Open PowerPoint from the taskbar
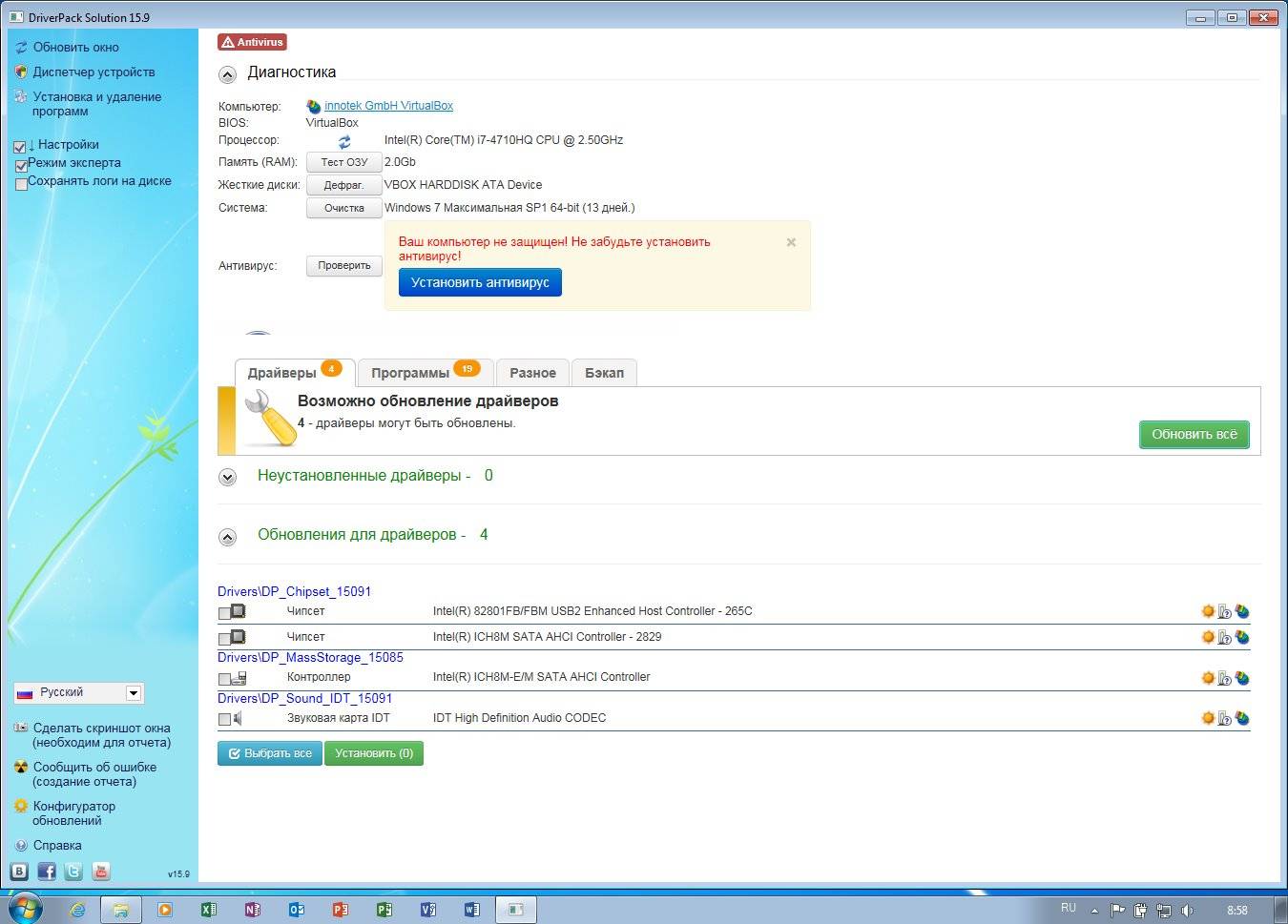1288x924 pixels. coord(340,909)
